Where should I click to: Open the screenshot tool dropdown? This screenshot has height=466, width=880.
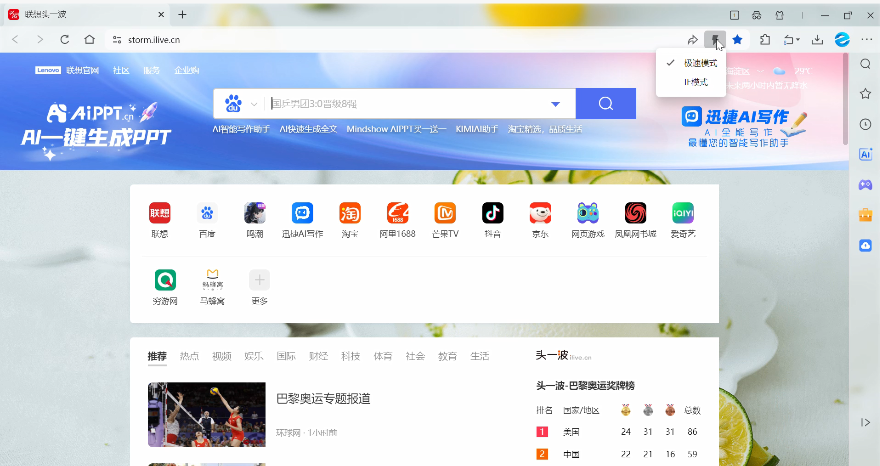(x=792, y=40)
